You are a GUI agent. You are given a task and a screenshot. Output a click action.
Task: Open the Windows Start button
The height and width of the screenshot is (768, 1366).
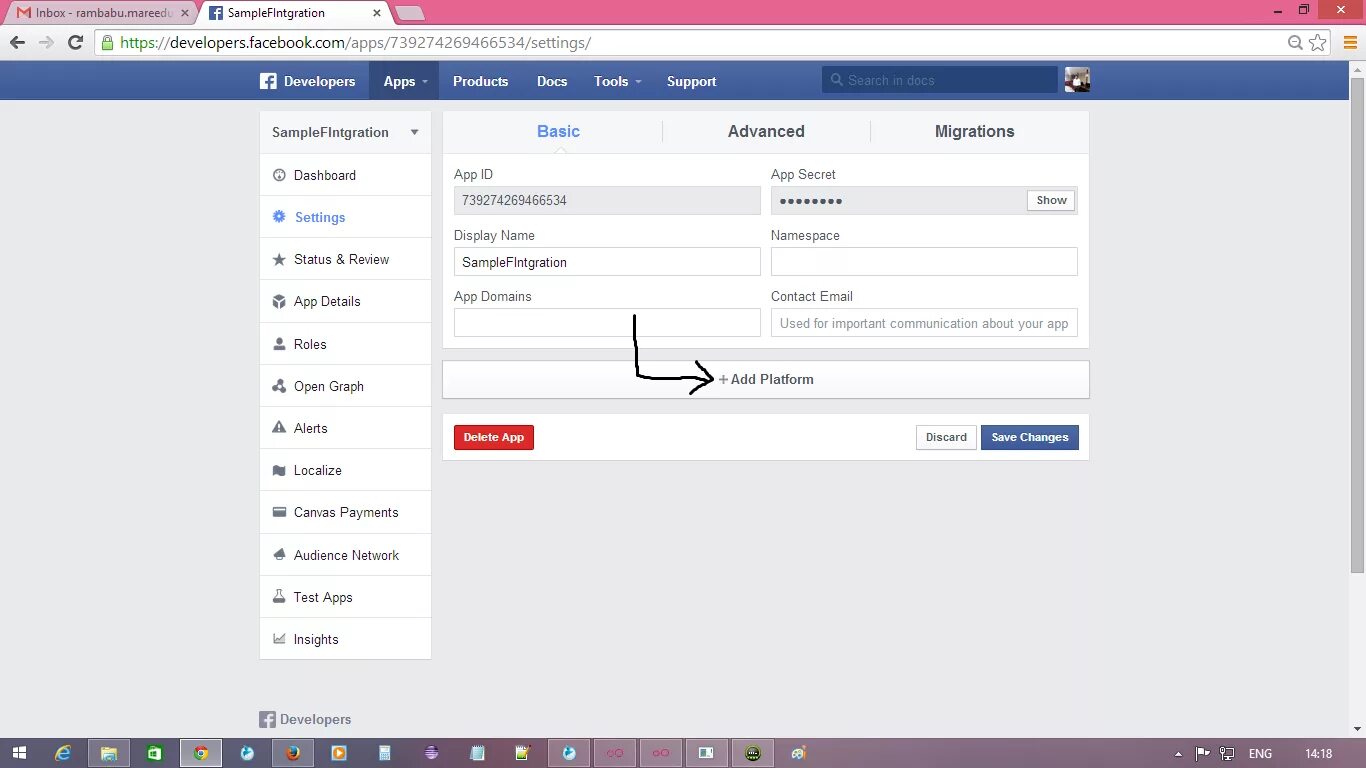tap(19, 753)
